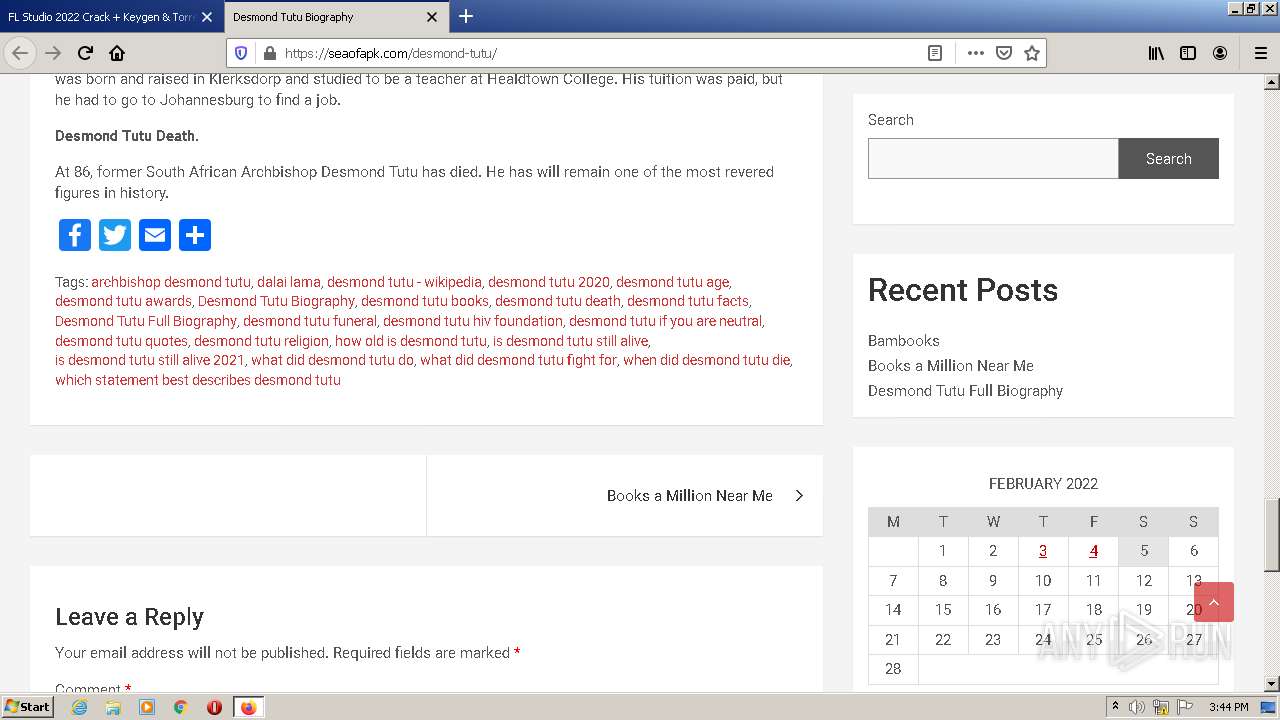1280x720 pixels.
Task: Click the gray Search button
Action: click(1168, 158)
